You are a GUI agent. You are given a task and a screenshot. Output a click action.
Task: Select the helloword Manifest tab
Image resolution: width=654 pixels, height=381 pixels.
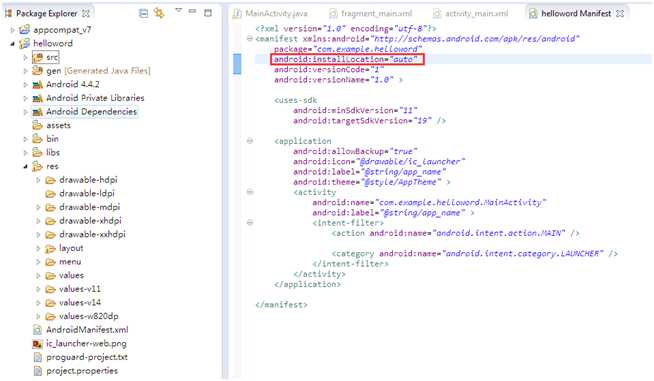576,13
